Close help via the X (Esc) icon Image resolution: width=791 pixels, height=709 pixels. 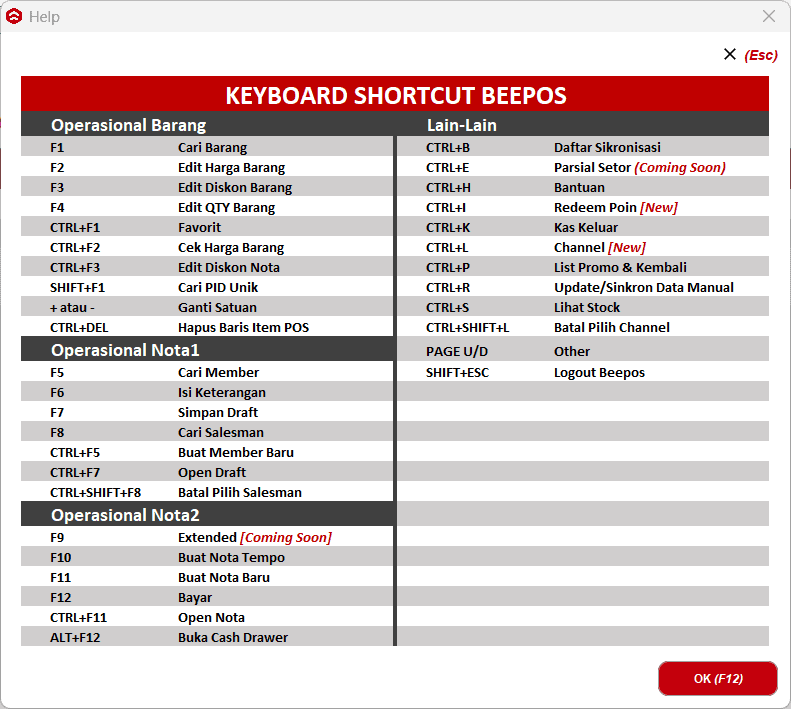coord(729,54)
